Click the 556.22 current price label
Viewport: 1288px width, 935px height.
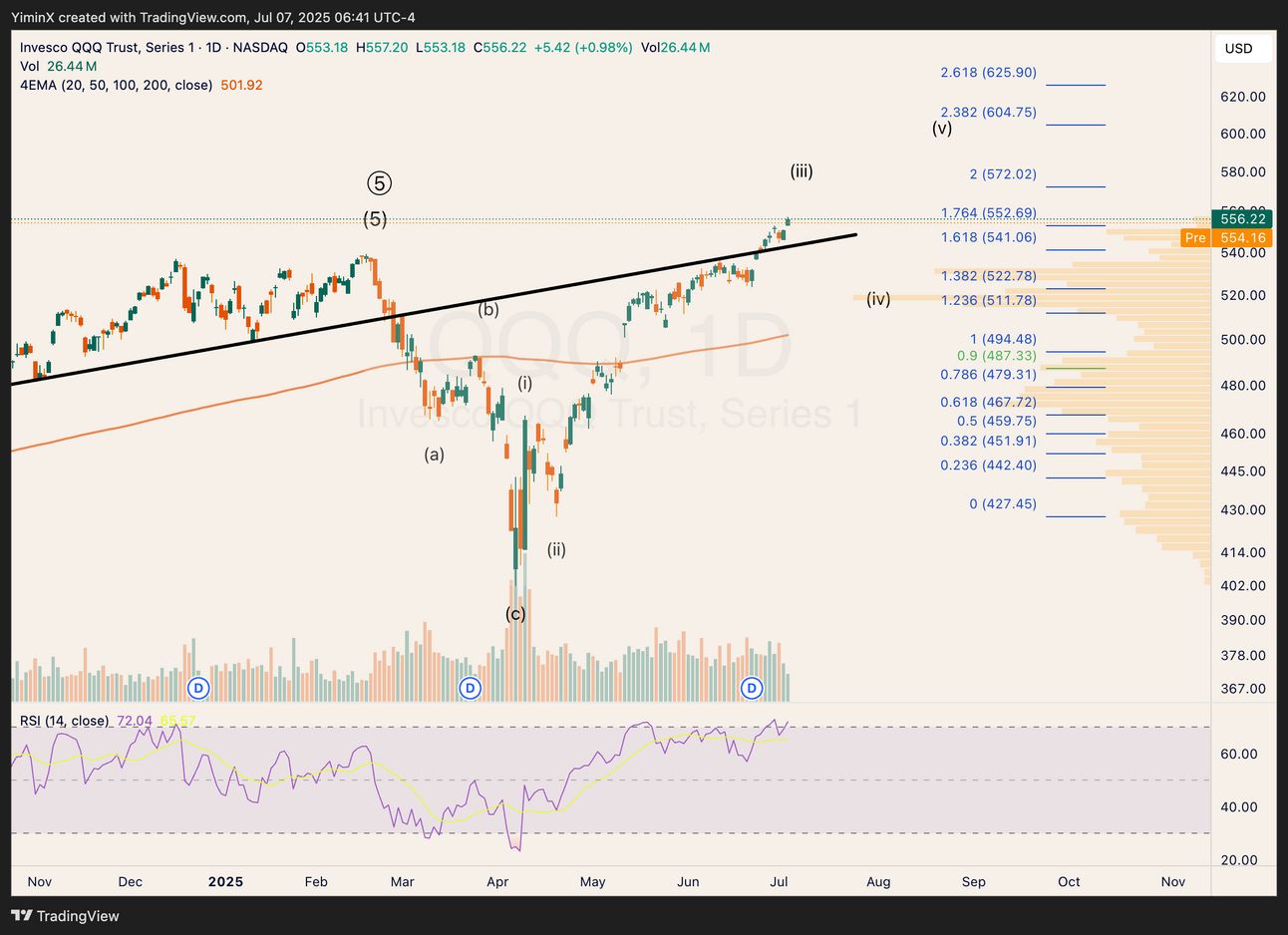pos(1241,218)
